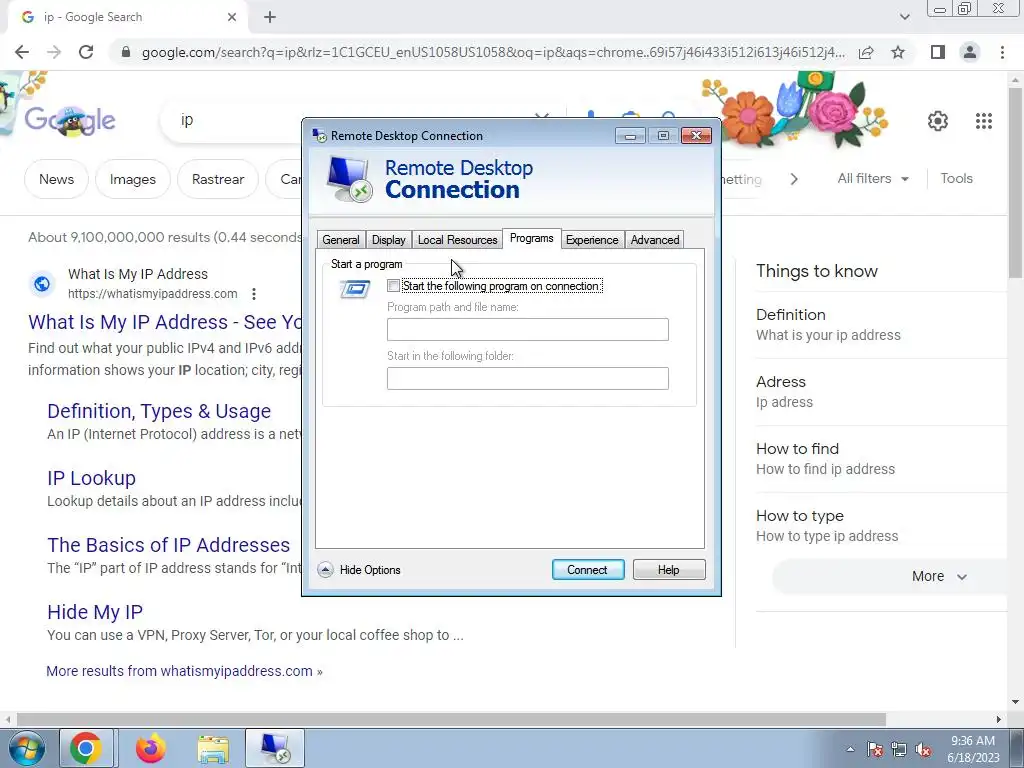This screenshot has height=768, width=1024.
Task: Click Adress under Things to know
Action: pos(781,381)
